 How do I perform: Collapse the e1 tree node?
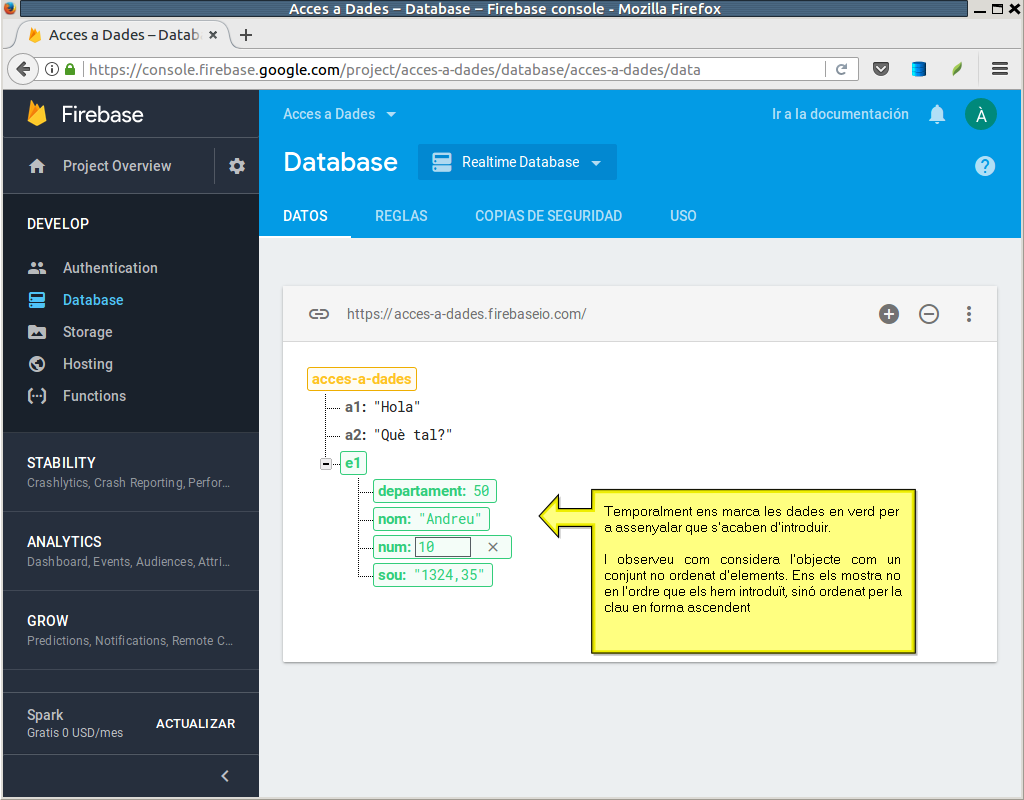tap(326, 464)
